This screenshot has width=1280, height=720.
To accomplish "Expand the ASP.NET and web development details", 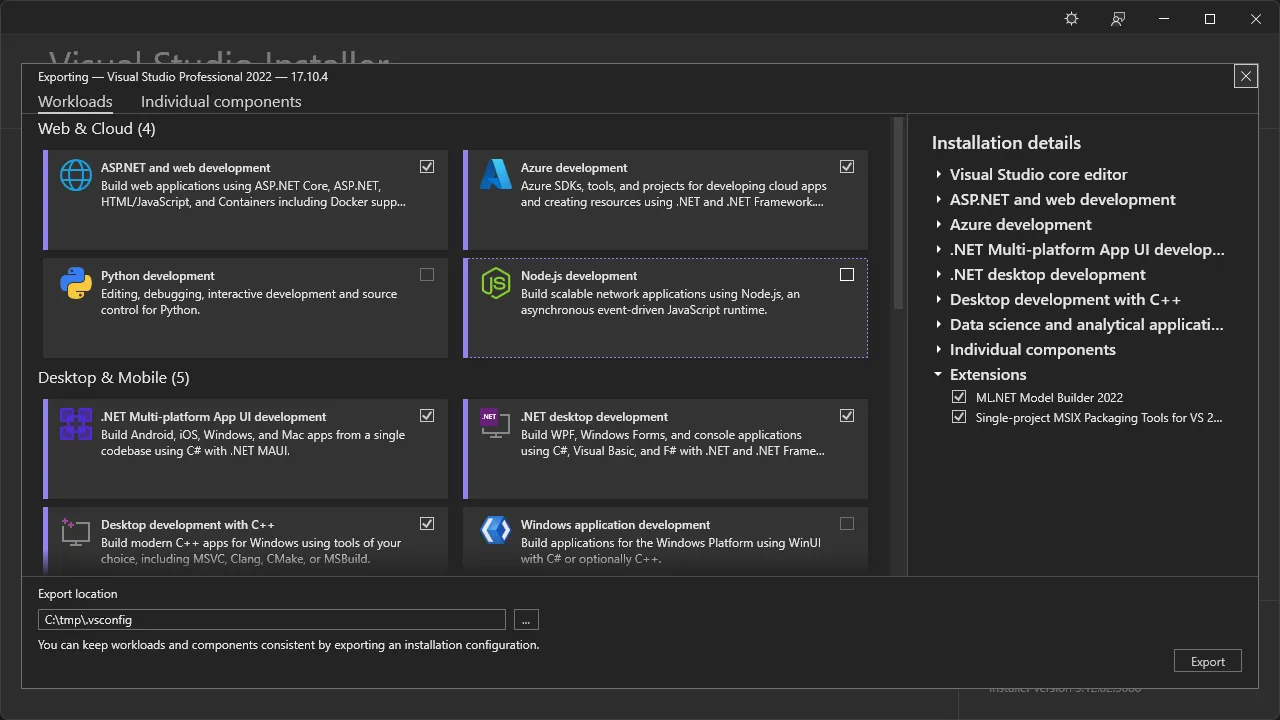I will 938,199.
